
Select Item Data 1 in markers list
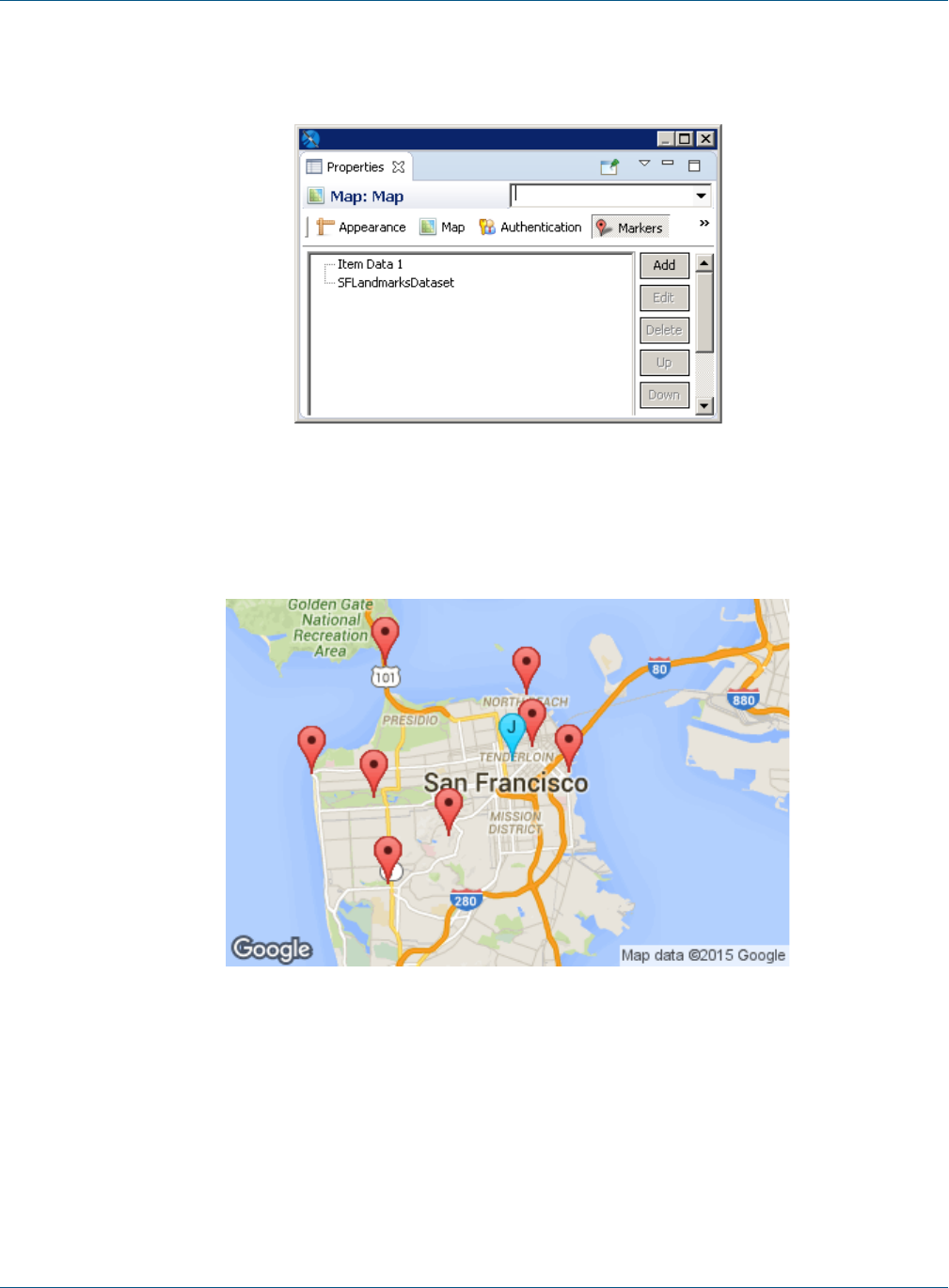point(370,264)
